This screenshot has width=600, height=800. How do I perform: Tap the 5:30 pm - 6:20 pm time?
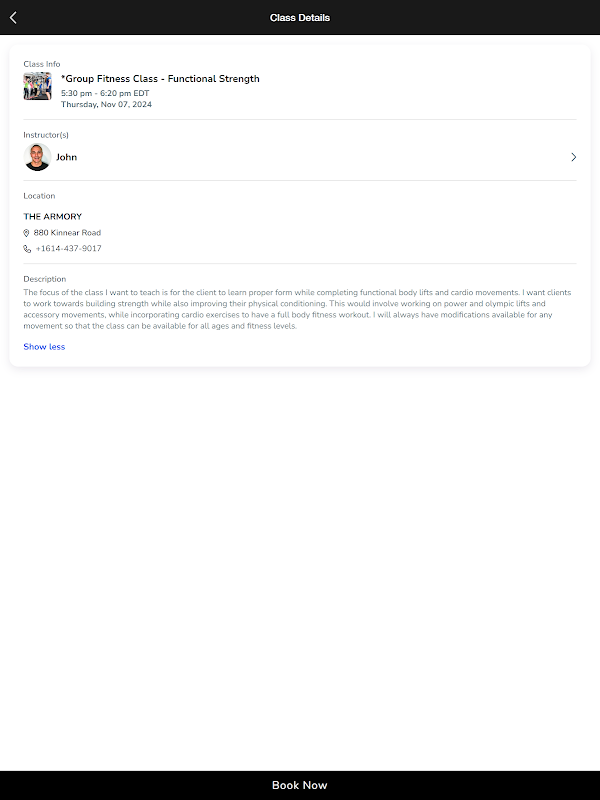(x=105, y=93)
